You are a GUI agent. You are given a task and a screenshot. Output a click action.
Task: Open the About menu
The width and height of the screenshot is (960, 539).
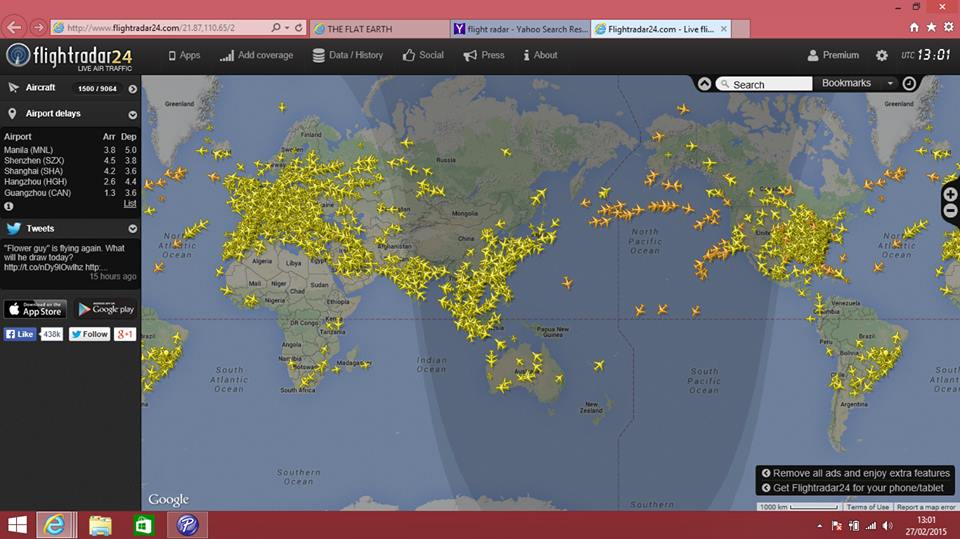click(x=540, y=55)
